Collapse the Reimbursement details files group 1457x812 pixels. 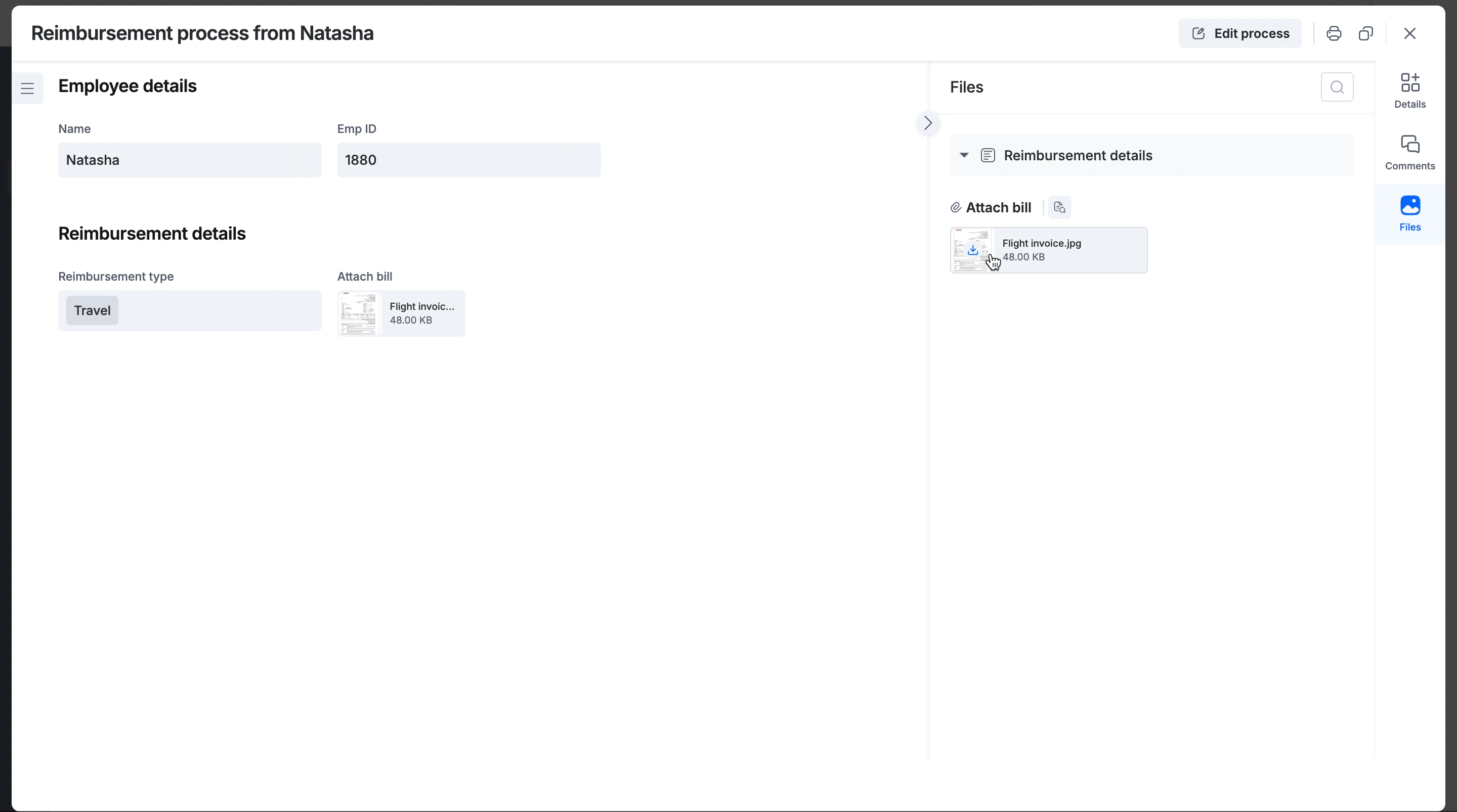pyautogui.click(x=964, y=156)
